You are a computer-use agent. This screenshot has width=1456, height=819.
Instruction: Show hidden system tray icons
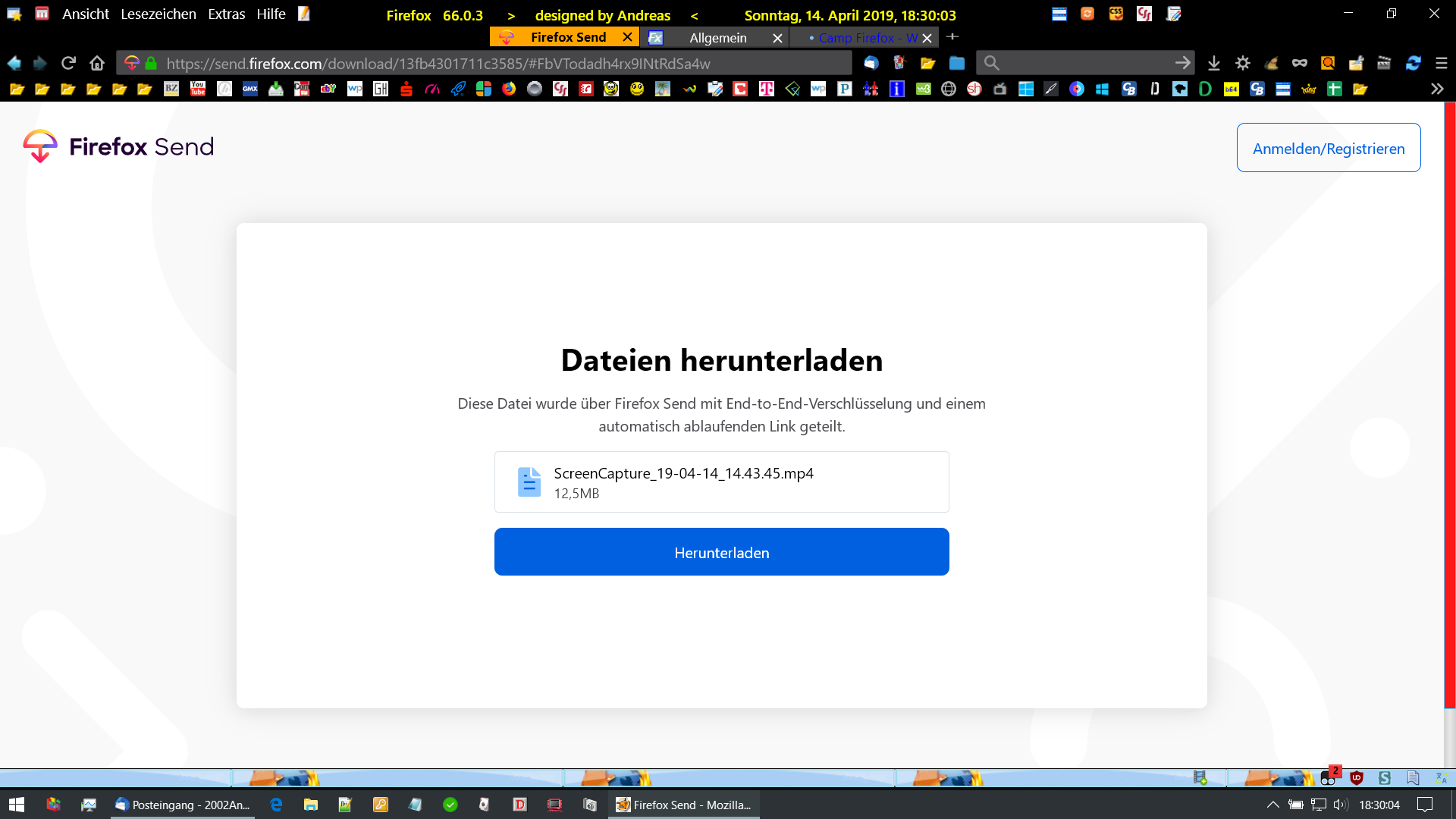click(1272, 805)
